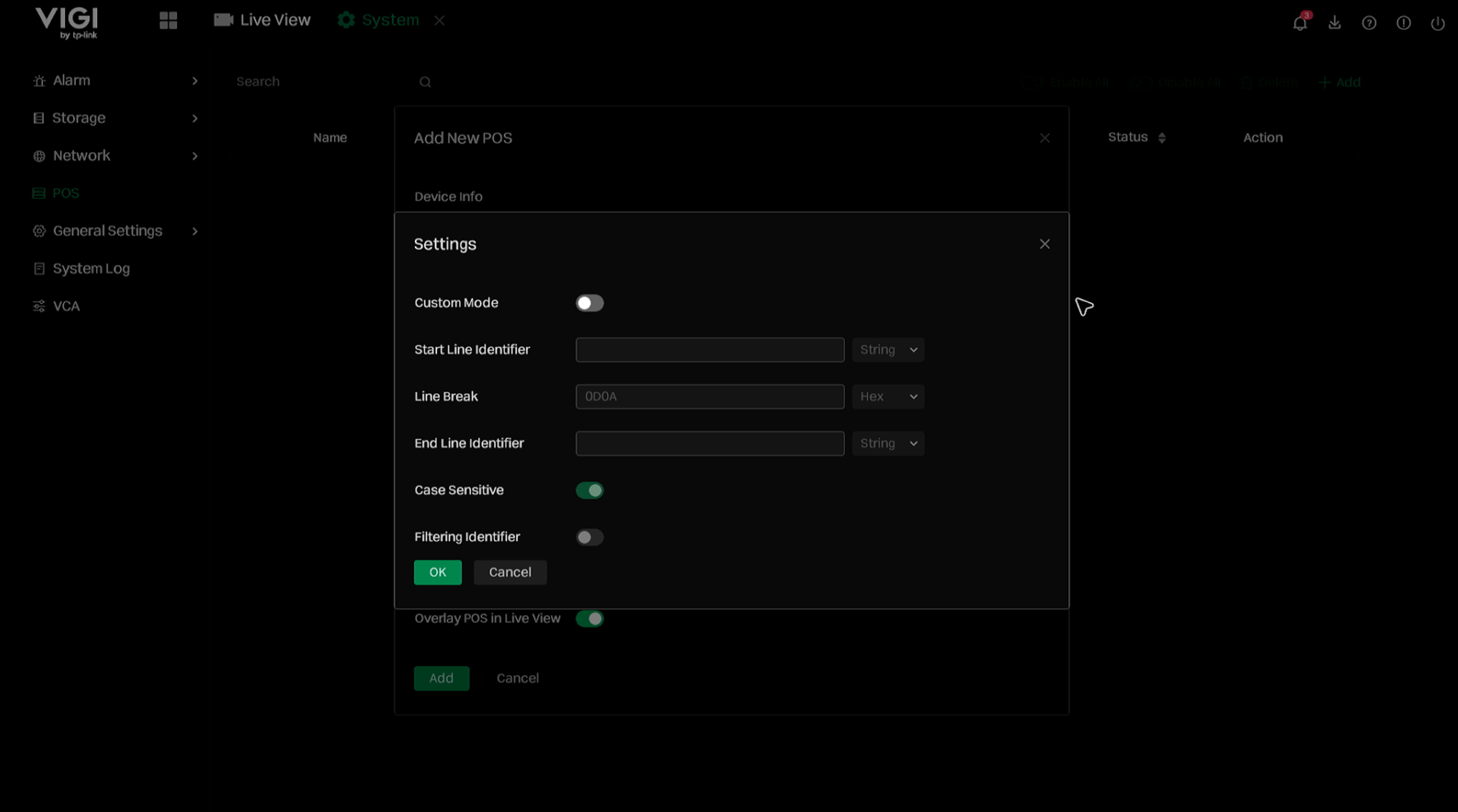1458x812 pixels.
Task: Open Network in the sidebar
Action: tap(81, 155)
